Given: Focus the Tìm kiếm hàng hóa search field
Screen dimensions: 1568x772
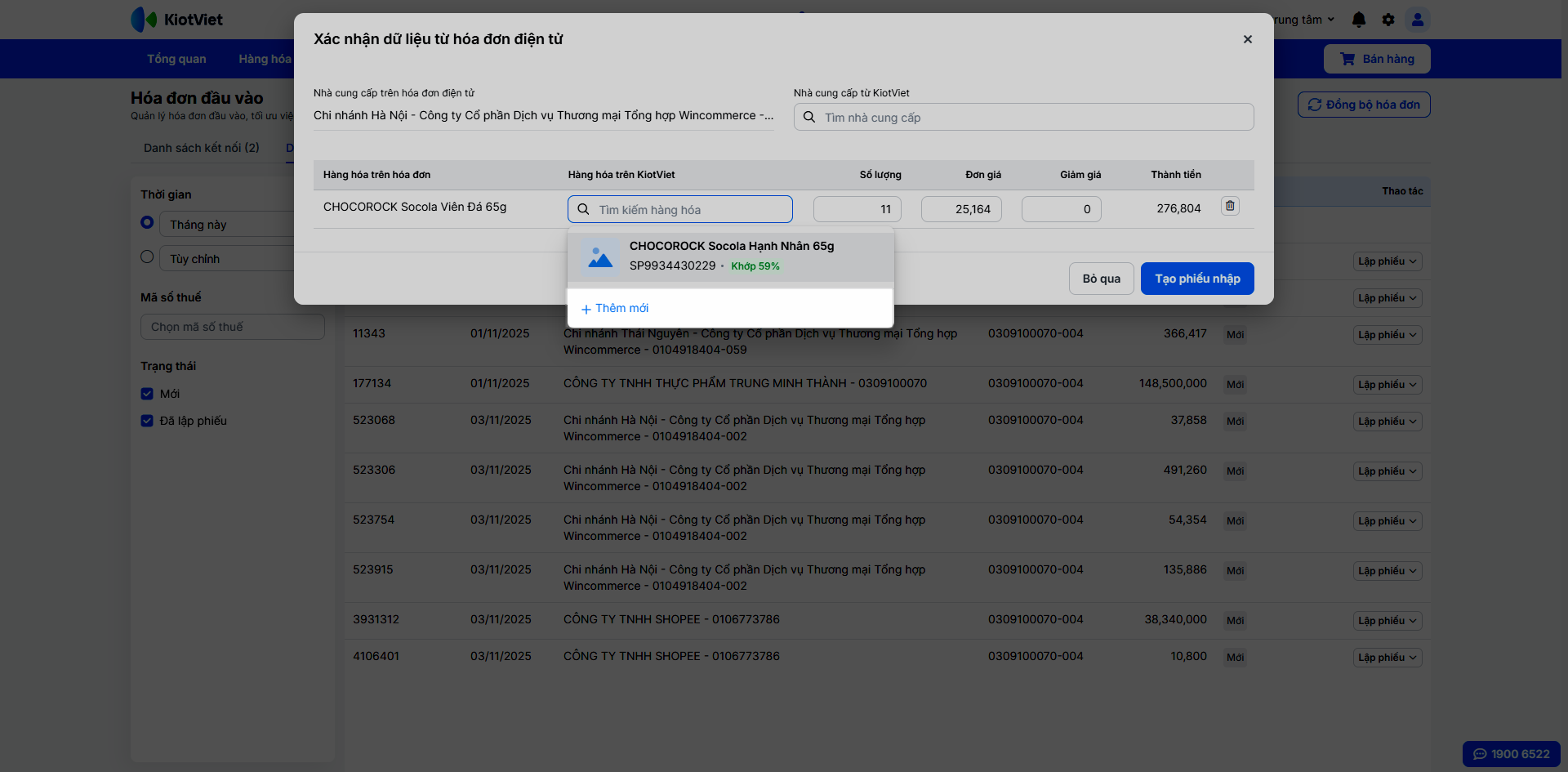Looking at the screenshot, I should (680, 209).
